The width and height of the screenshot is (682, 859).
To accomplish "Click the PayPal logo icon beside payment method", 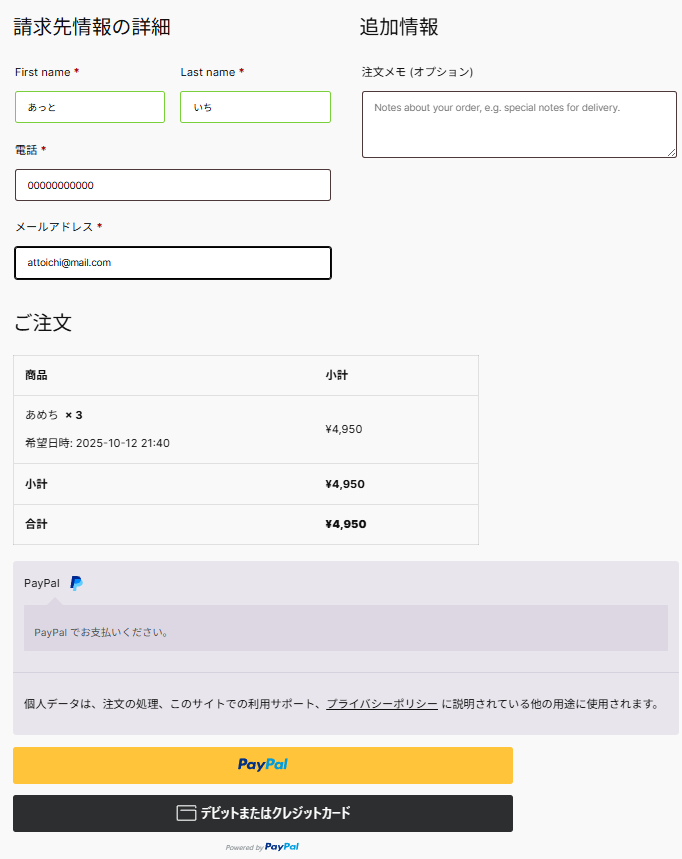I will 76,583.
